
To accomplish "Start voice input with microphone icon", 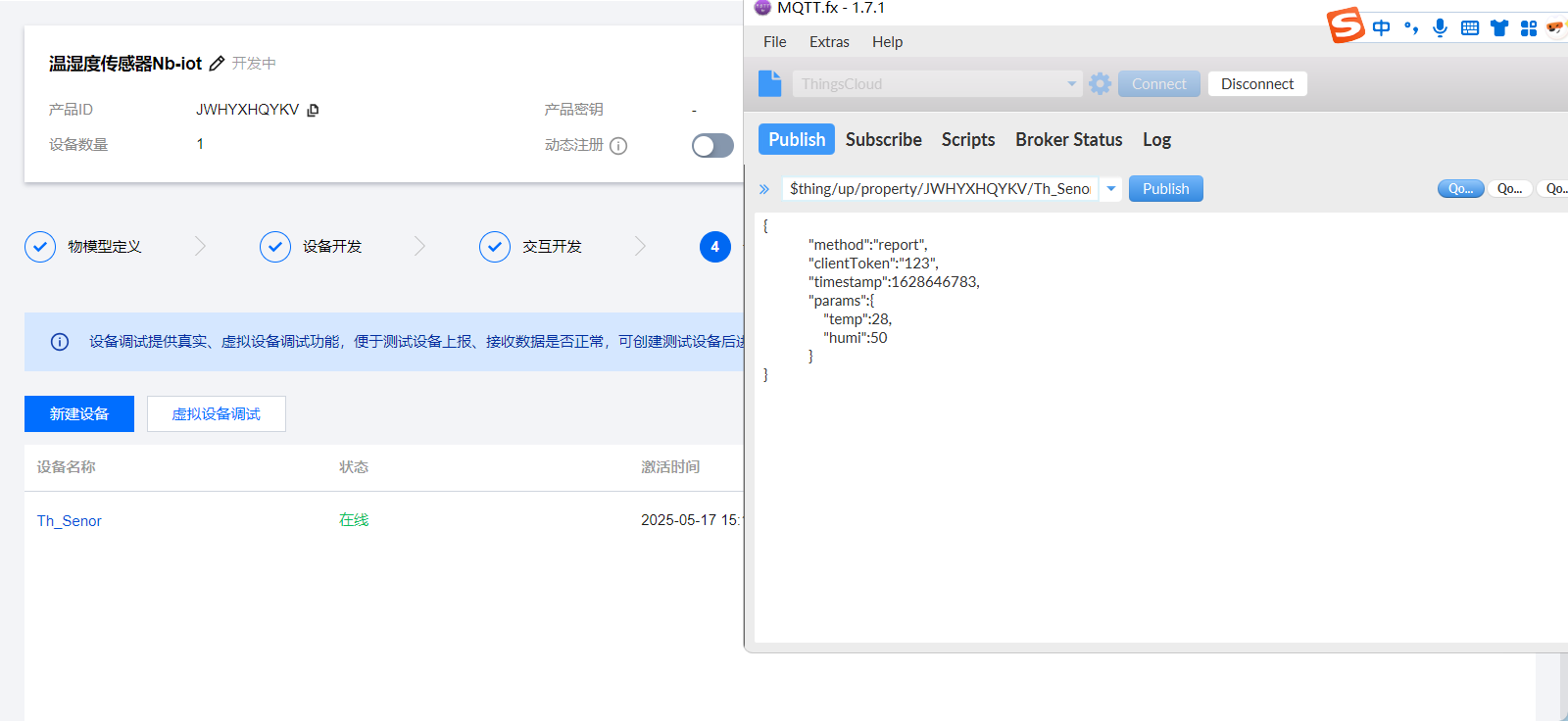I will 1440,27.
